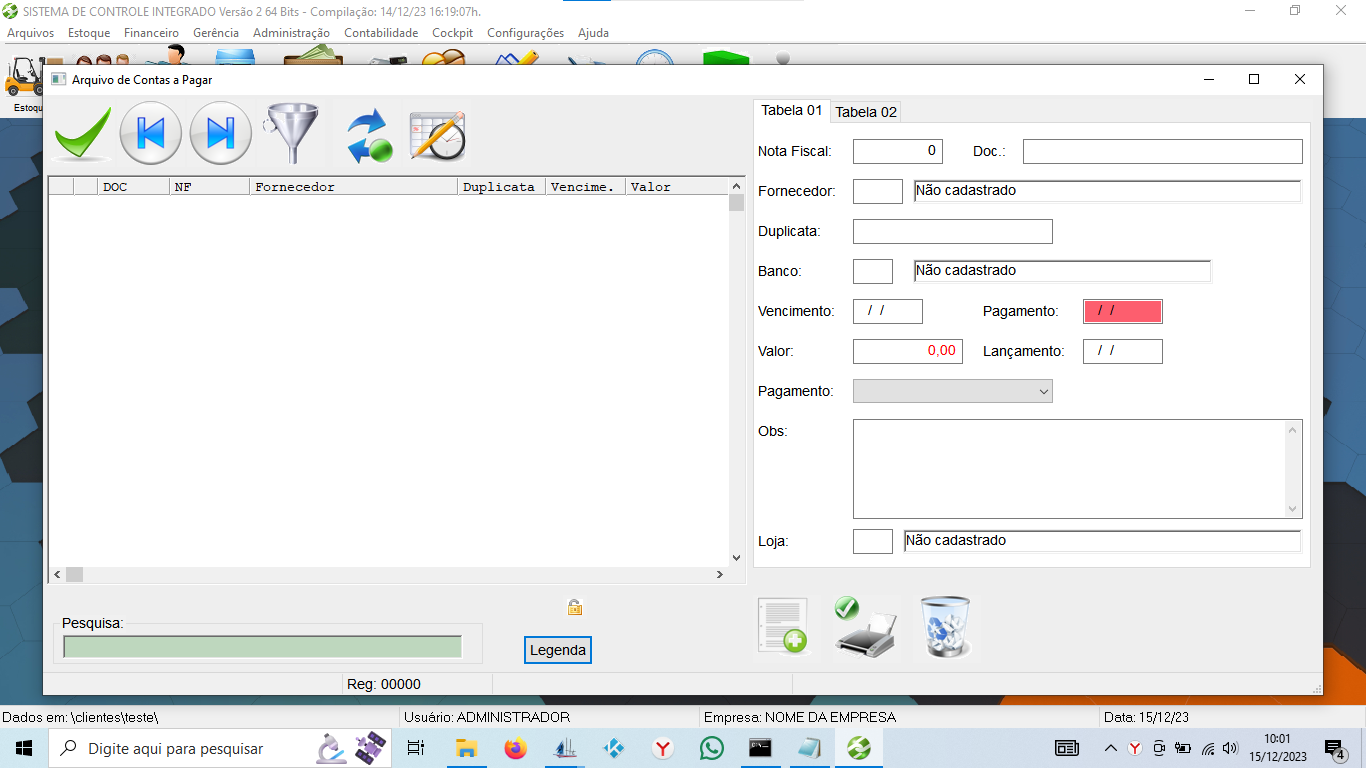Click the blue arrows refresh icon
Screen dimensions: 1366x768
[x=368, y=136]
